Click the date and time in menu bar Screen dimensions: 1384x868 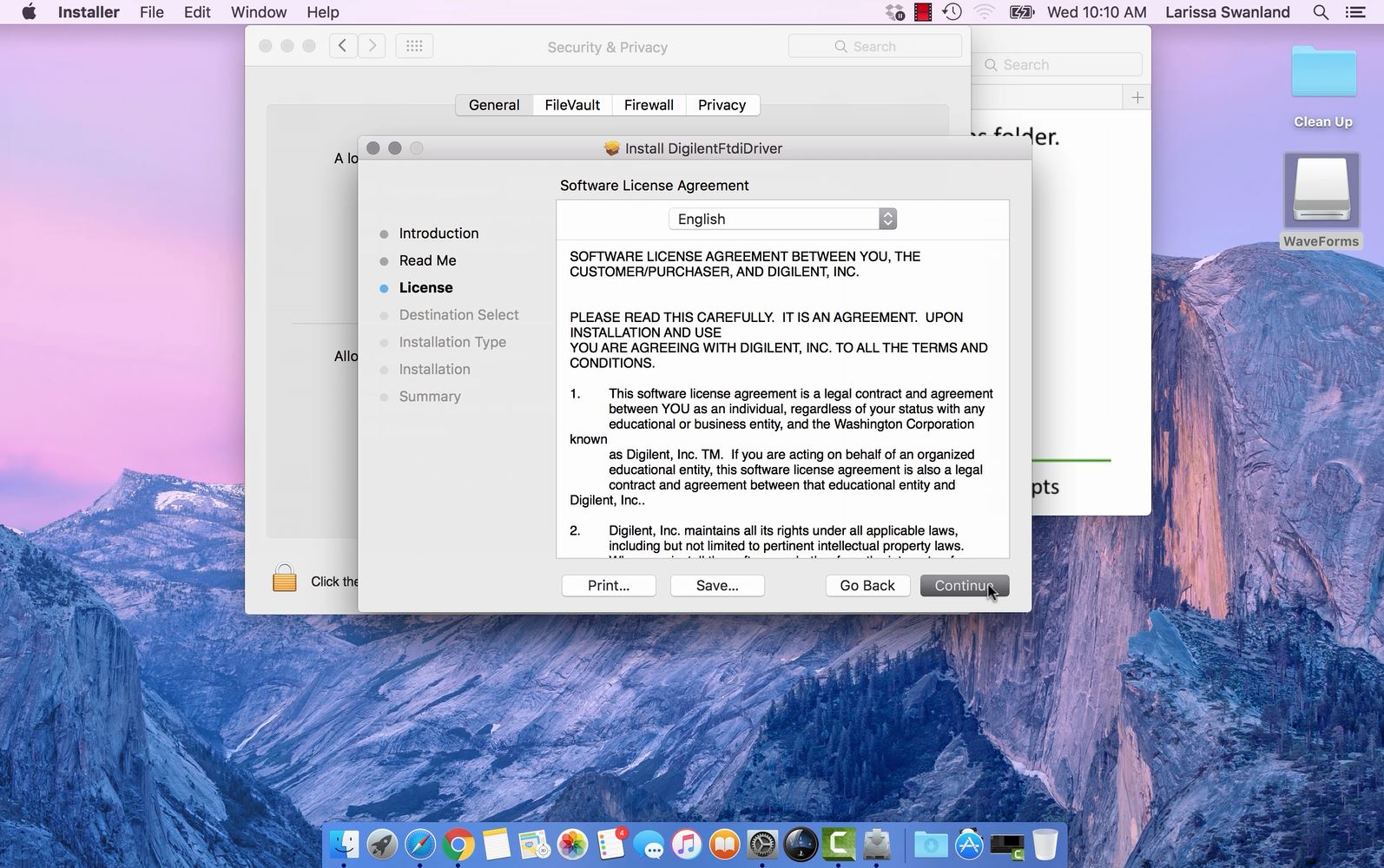pos(1097,12)
